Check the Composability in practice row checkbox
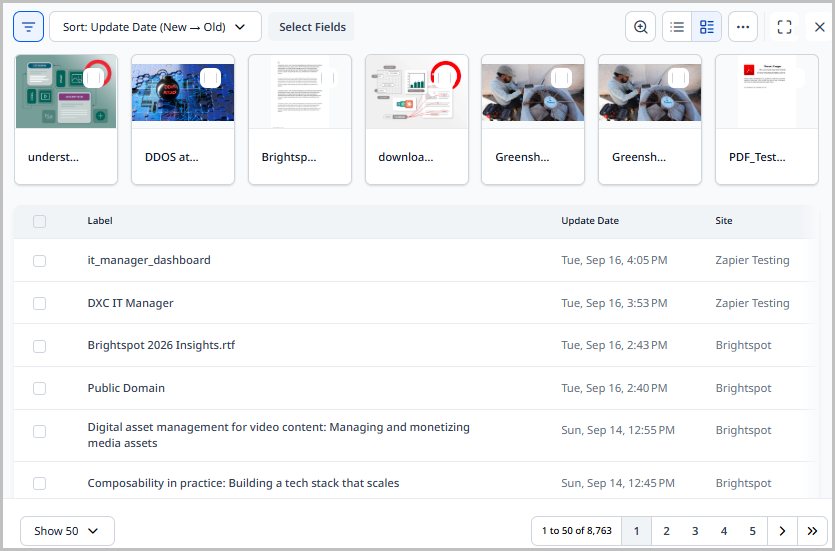Screen dimensions: 835x551 39,483
